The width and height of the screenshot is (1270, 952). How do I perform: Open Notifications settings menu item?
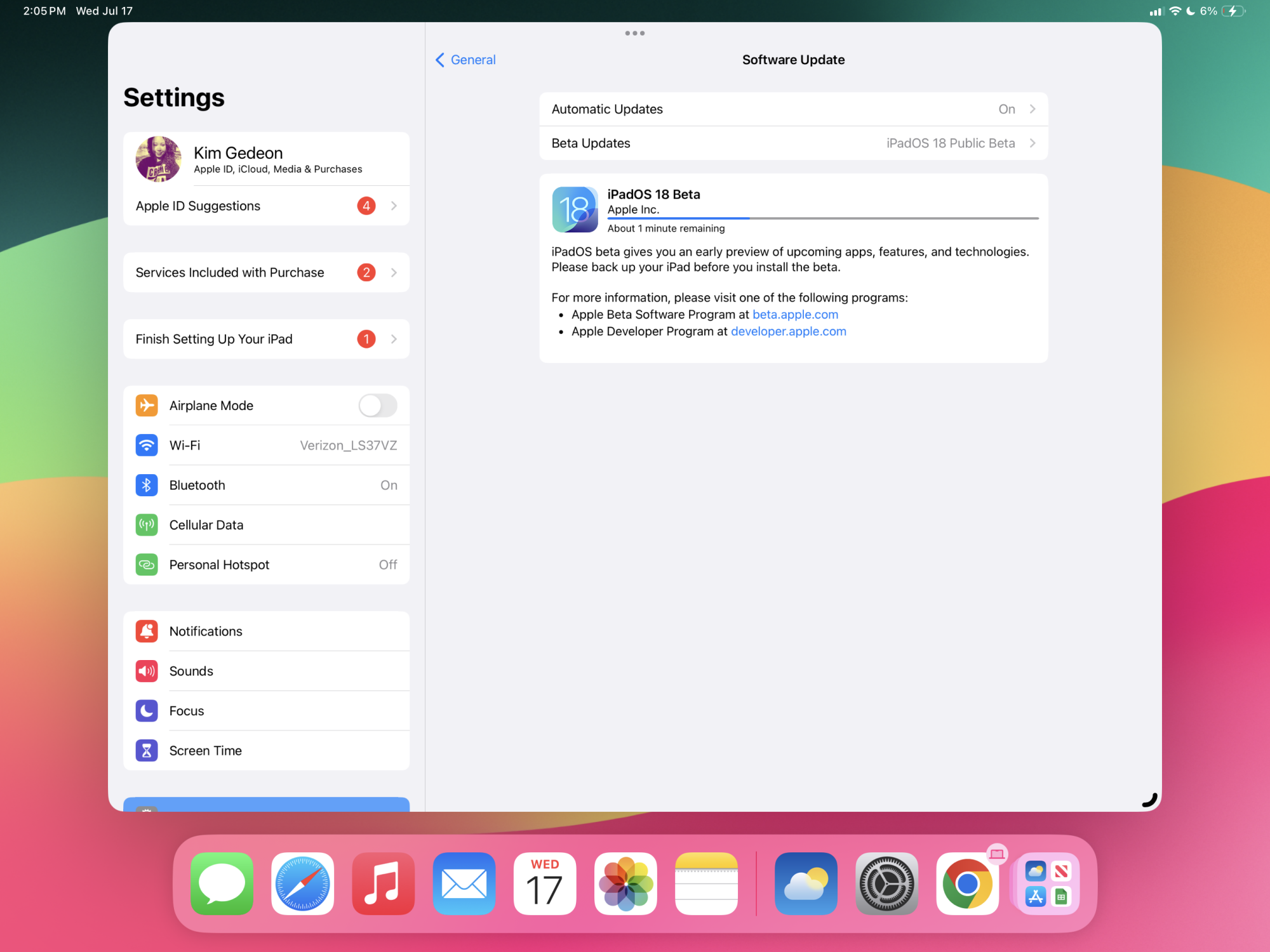pos(266,630)
